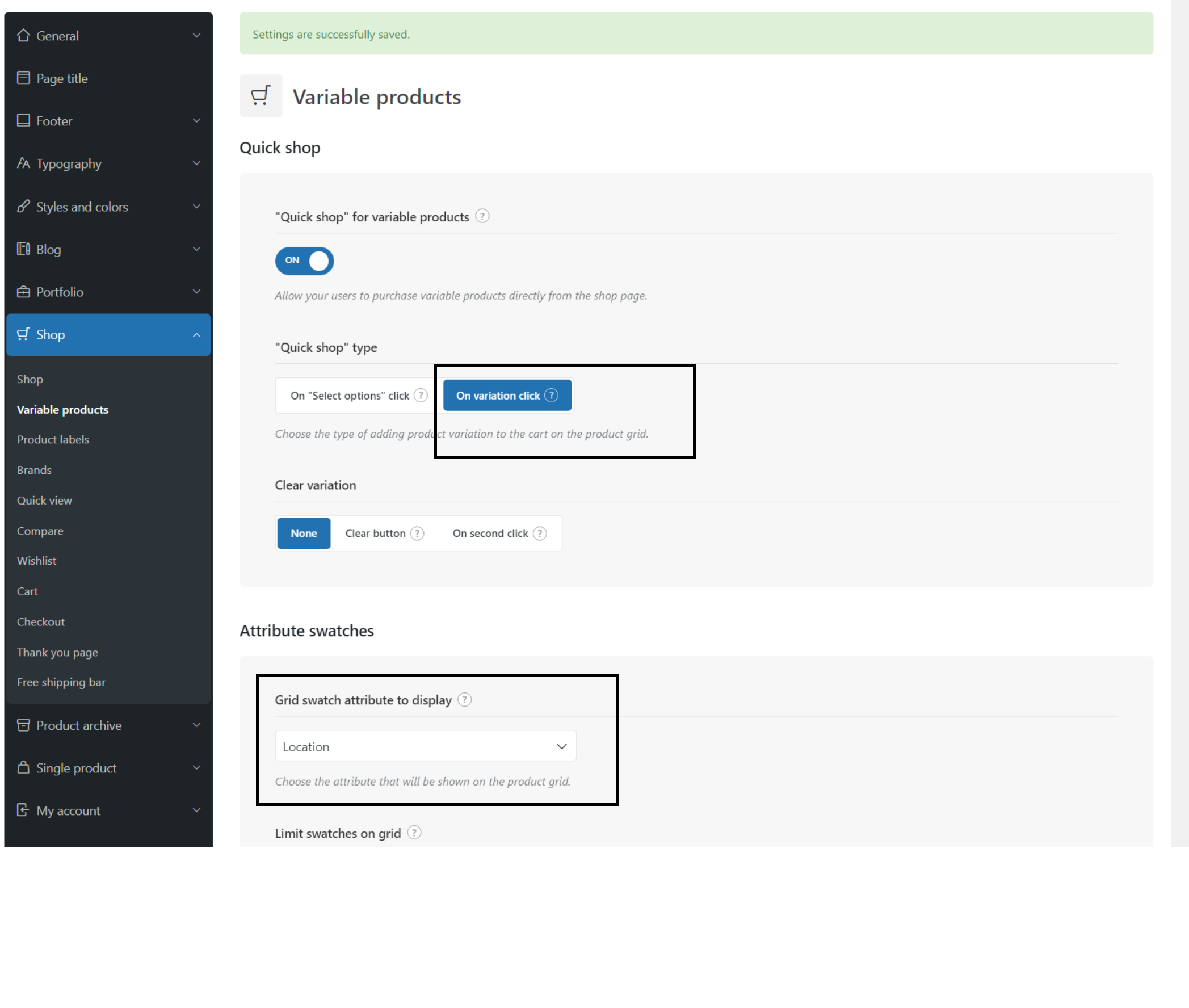Expand the Portfolio section chevron

point(196,292)
